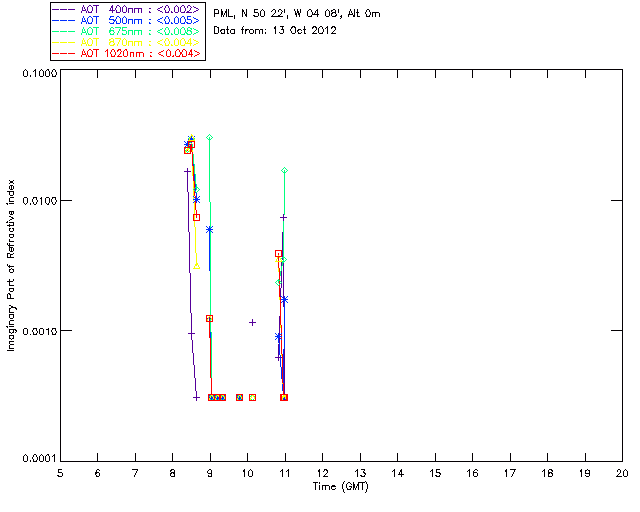Viewport: 640px width, 512px height.
Task: Click the AOT 400nm legend entry
Action: (127, 9)
